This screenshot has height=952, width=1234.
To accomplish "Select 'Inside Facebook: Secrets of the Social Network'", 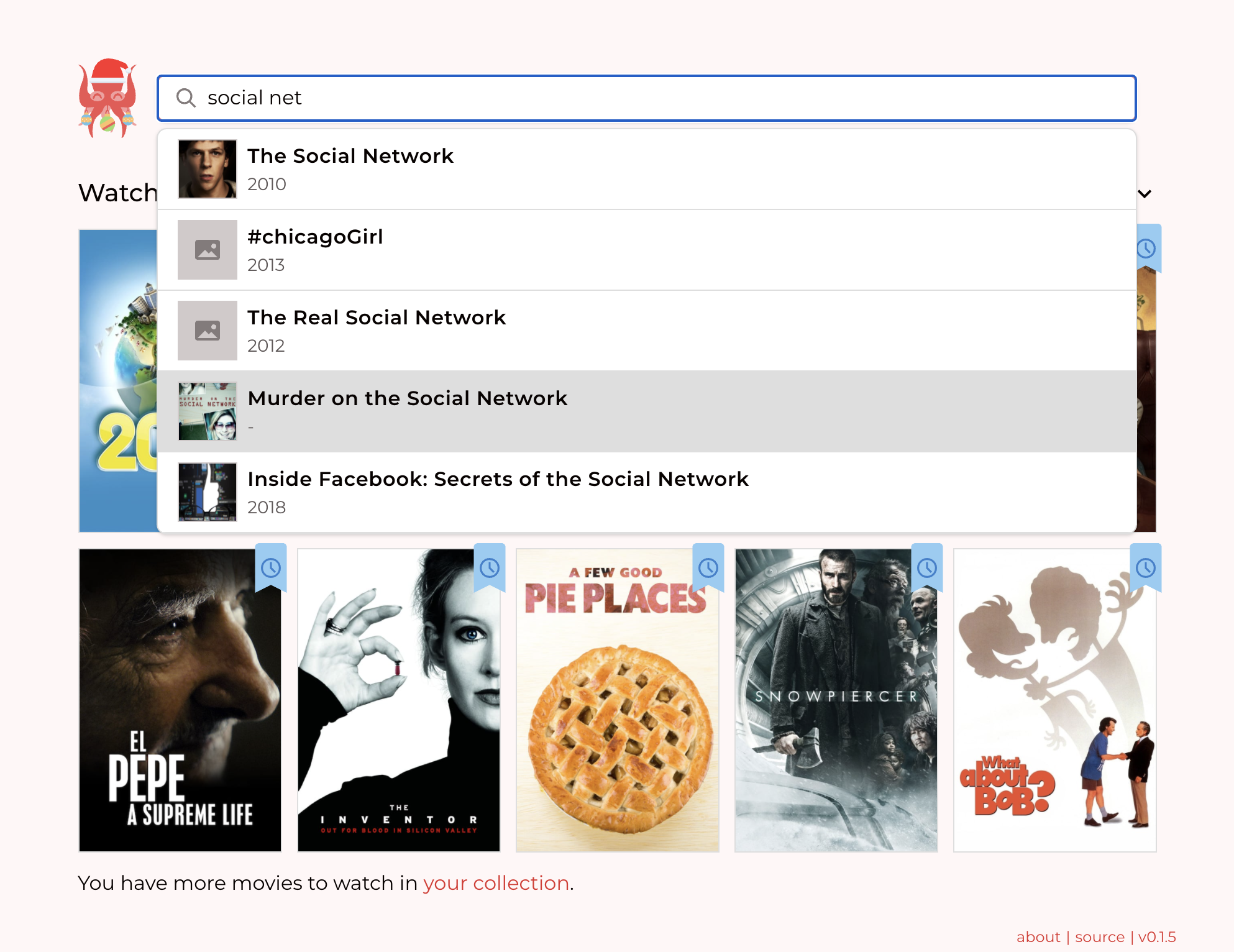I will point(646,492).
